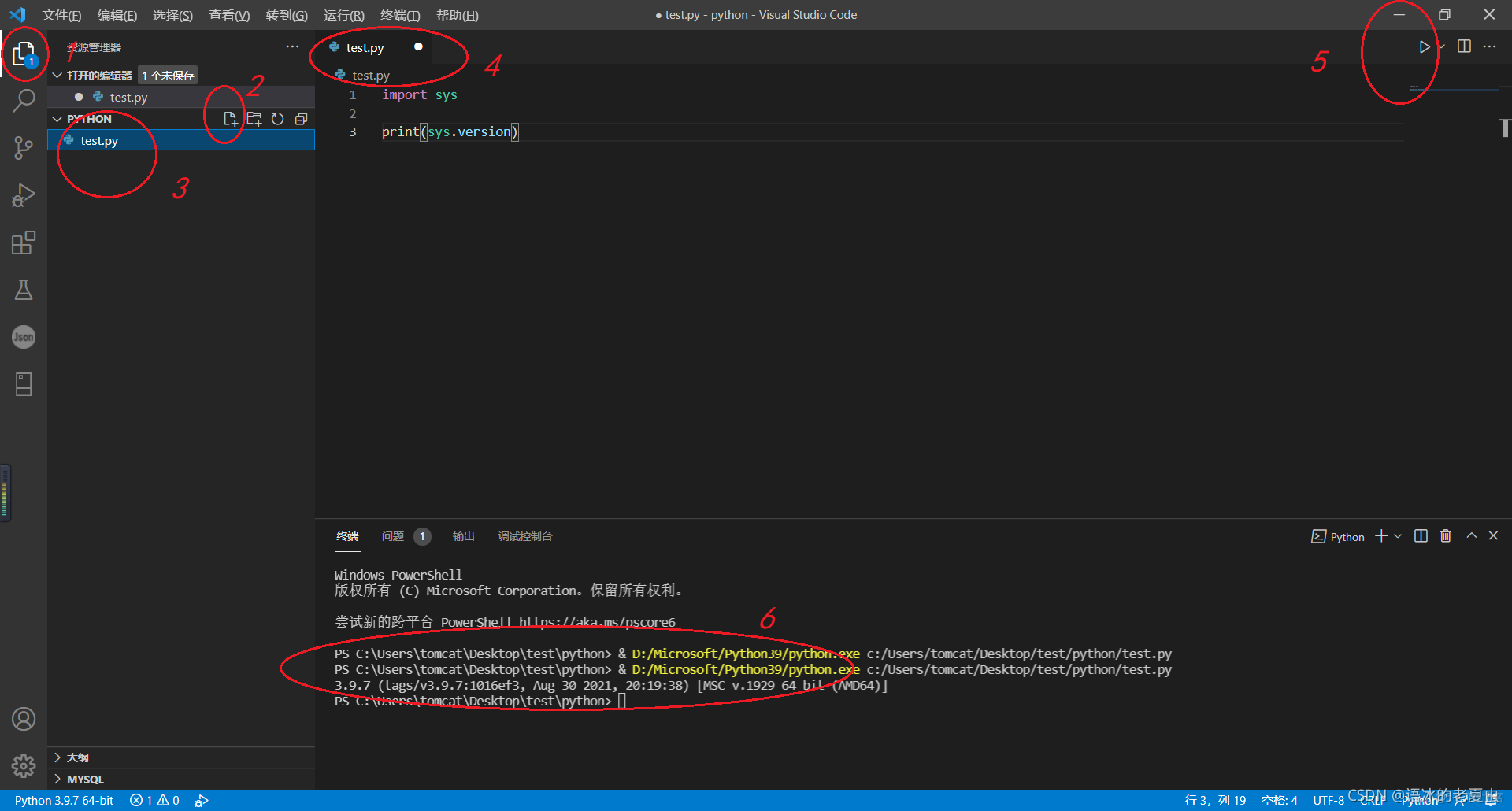Open editor more actions ellipsis
Image resolution: width=1512 pixels, height=811 pixels.
(1489, 46)
